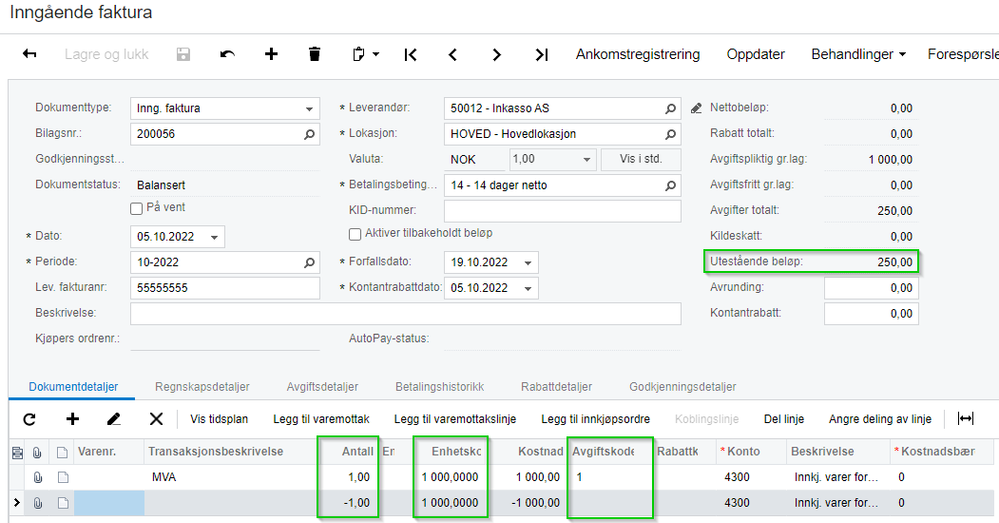Click the back arrow icon in toolbar
The width and height of the screenshot is (999, 523).
pos(29,54)
